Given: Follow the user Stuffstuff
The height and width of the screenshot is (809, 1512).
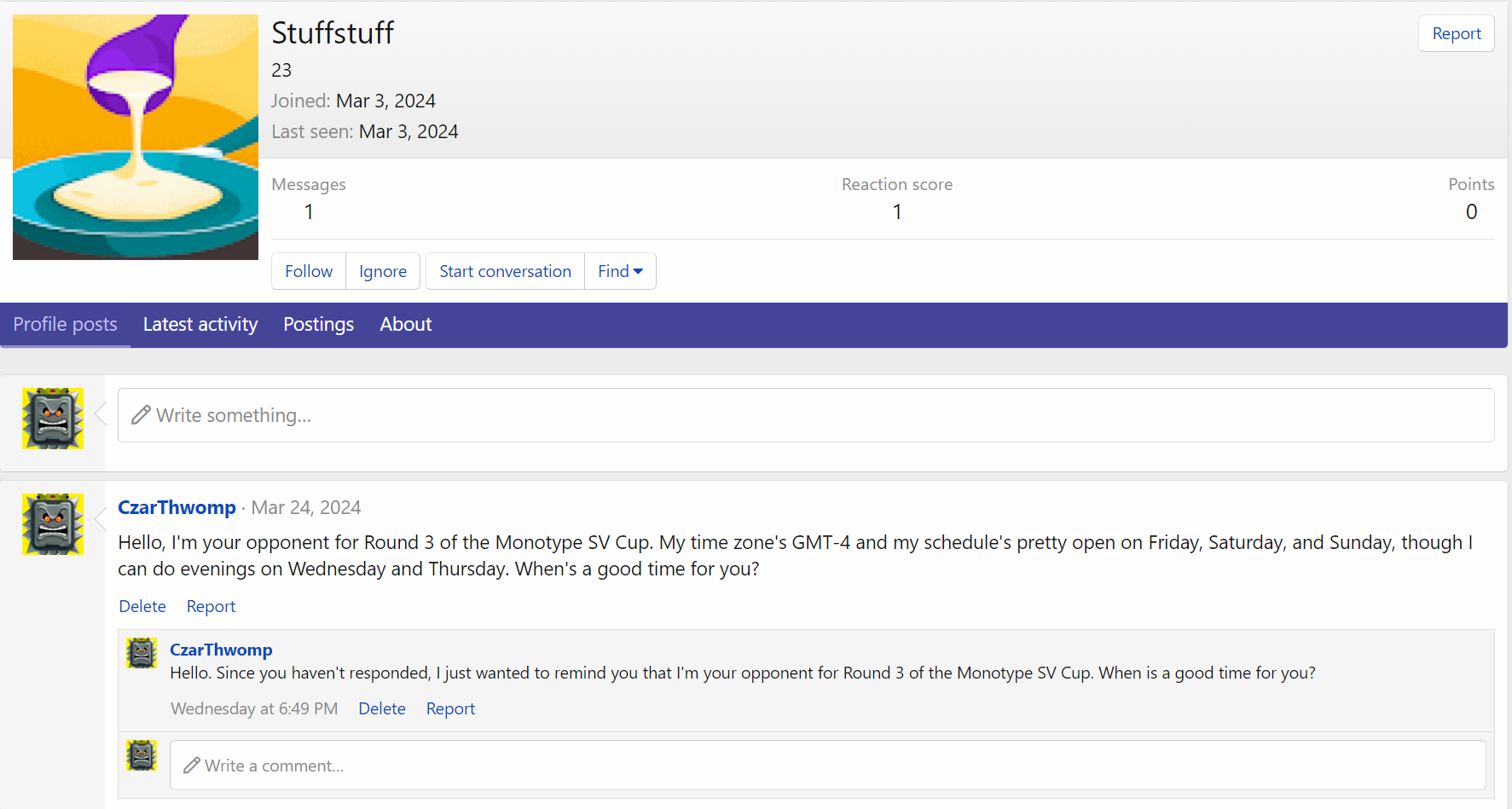Looking at the screenshot, I should point(309,271).
